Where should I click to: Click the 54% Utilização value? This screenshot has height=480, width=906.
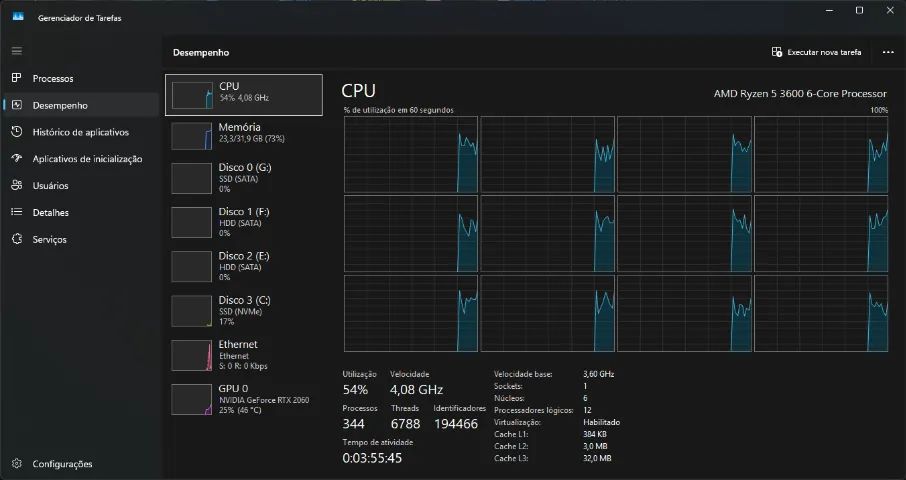pos(355,389)
